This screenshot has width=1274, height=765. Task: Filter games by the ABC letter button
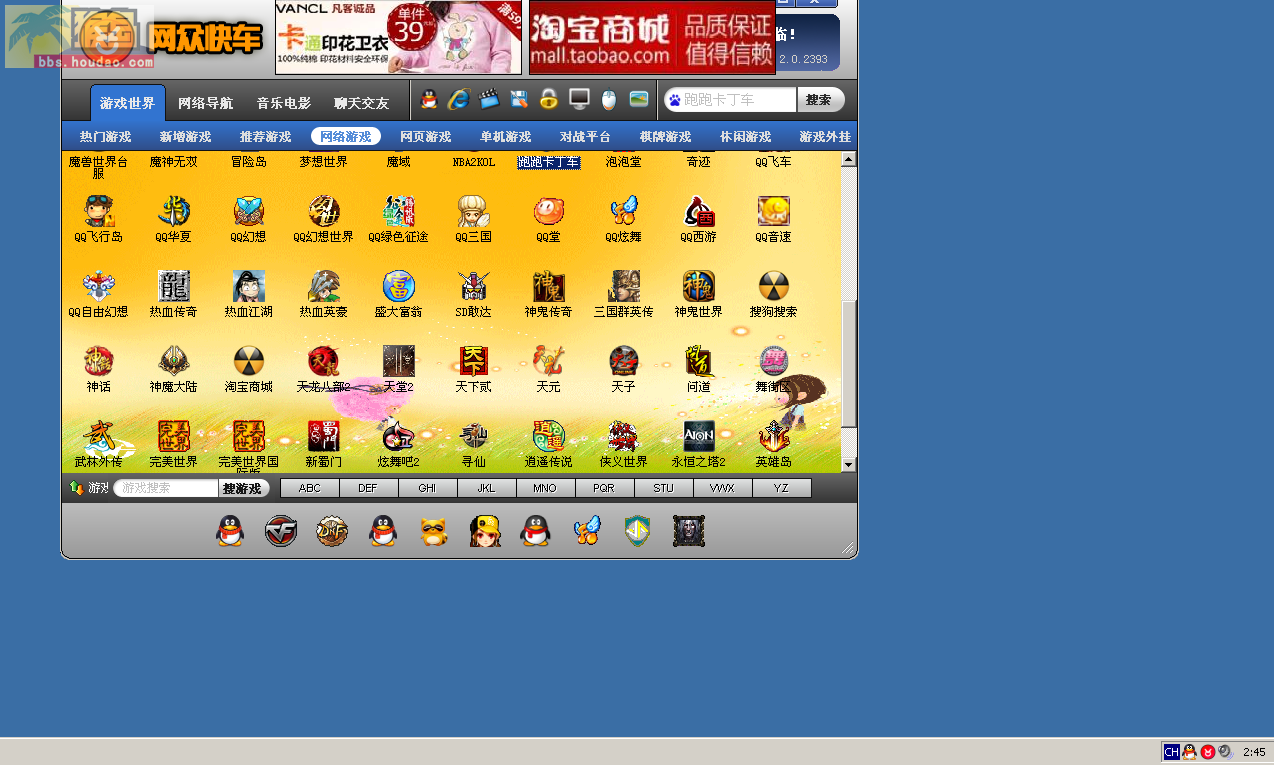click(x=310, y=488)
